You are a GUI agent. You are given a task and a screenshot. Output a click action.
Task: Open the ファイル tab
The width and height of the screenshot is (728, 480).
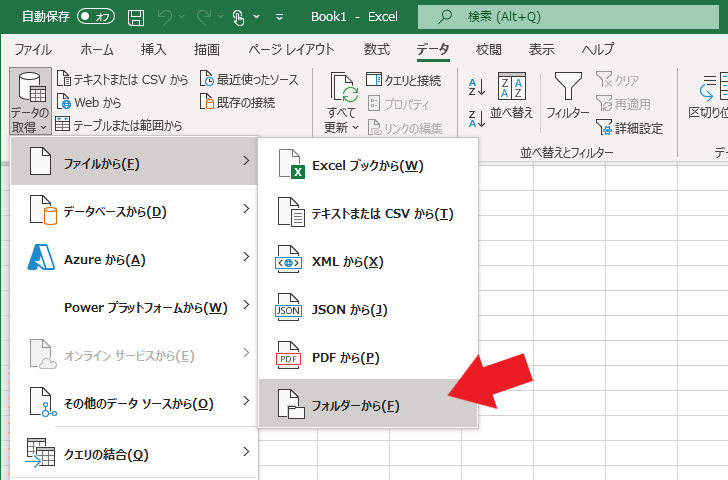(33, 49)
